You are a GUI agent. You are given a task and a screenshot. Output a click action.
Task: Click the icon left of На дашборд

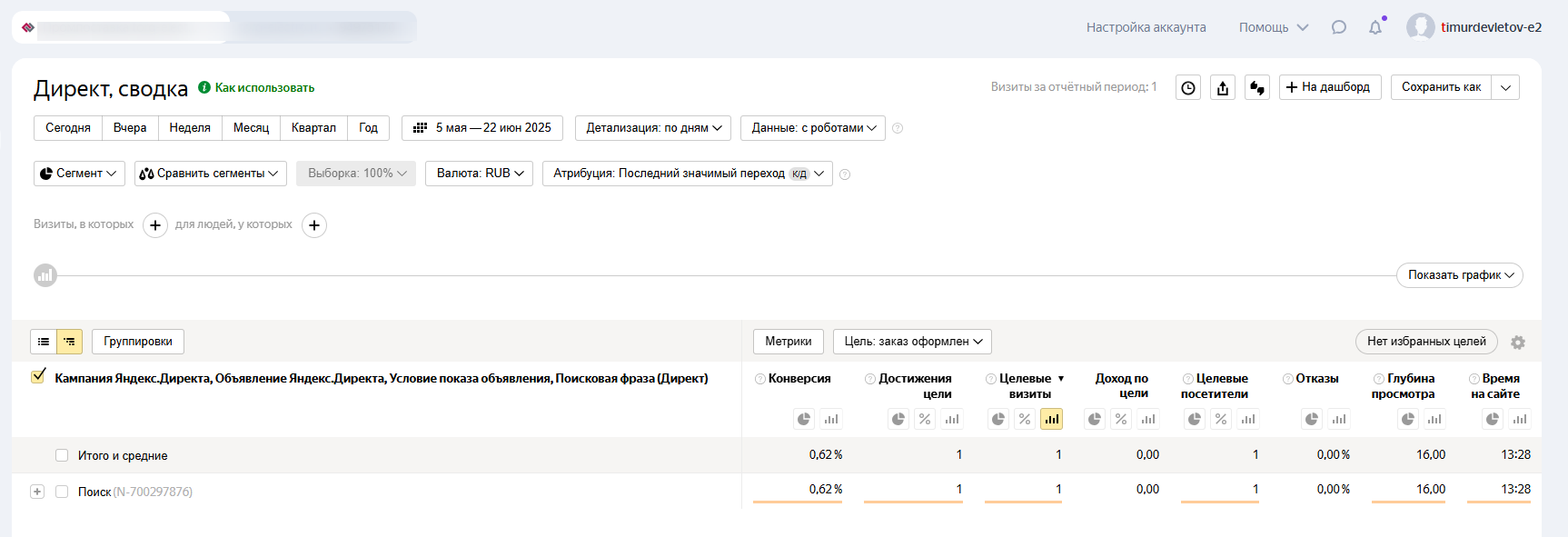click(x=1257, y=87)
